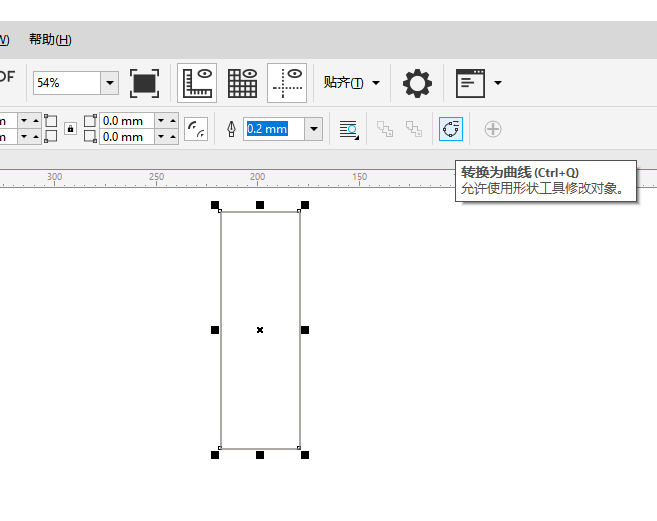Toggle the corner radius lock
Image resolution: width=657 pixels, height=521 pixels.
[x=70, y=129]
